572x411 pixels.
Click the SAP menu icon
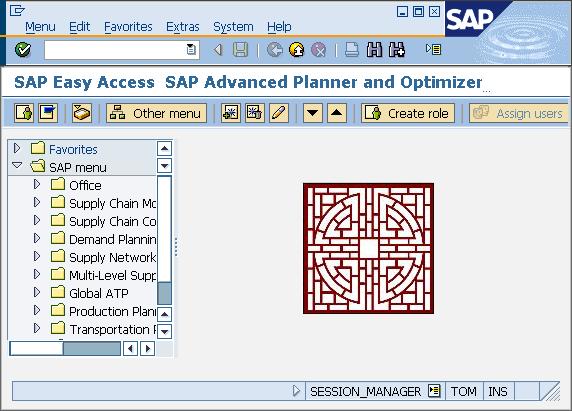click(48, 113)
